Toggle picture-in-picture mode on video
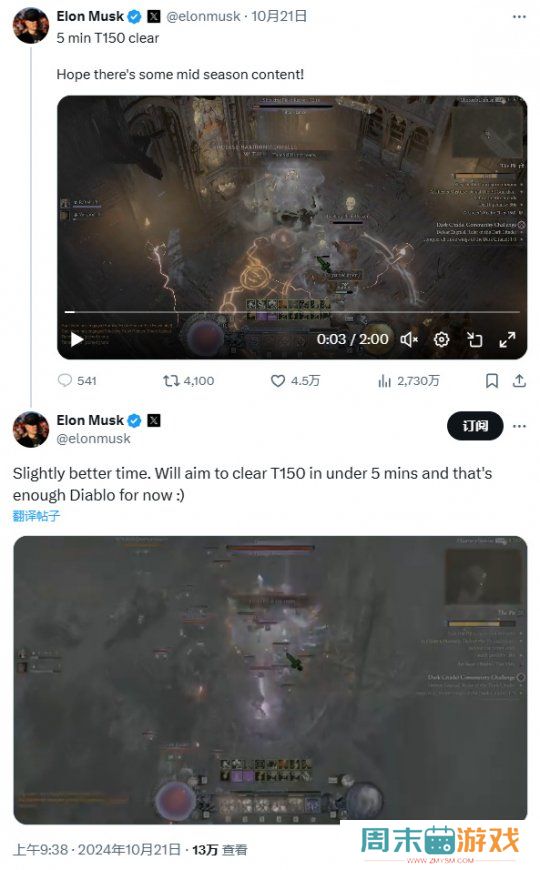This screenshot has width=540, height=870. tap(475, 339)
